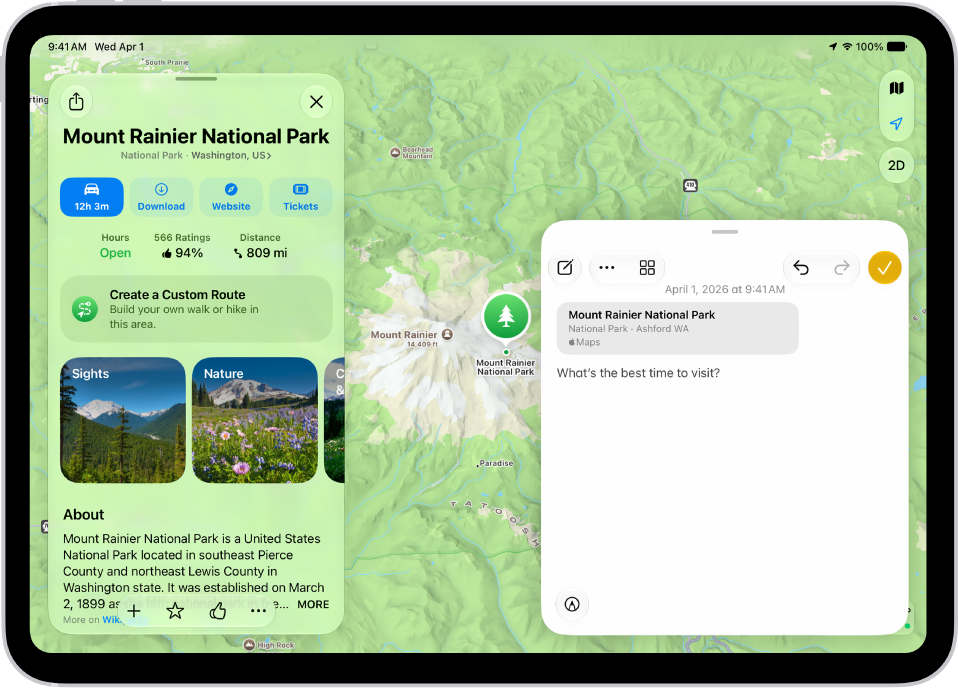Add place with the plus icon
This screenshot has height=689, width=958.
coord(134,610)
